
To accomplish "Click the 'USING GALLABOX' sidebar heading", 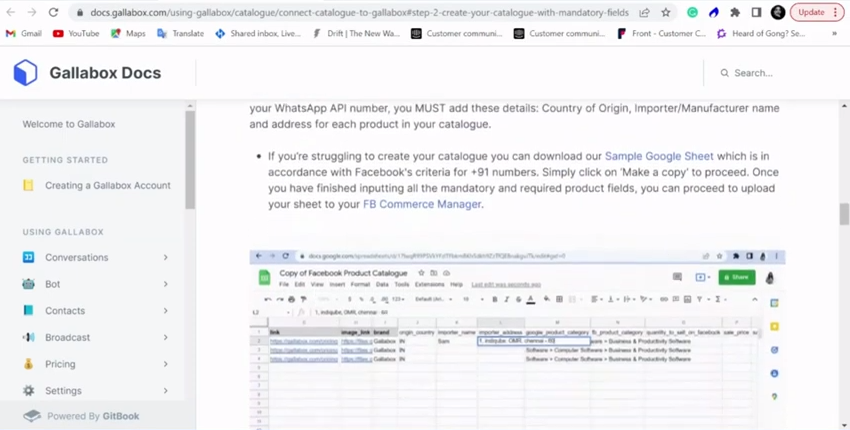I will tap(63, 232).
